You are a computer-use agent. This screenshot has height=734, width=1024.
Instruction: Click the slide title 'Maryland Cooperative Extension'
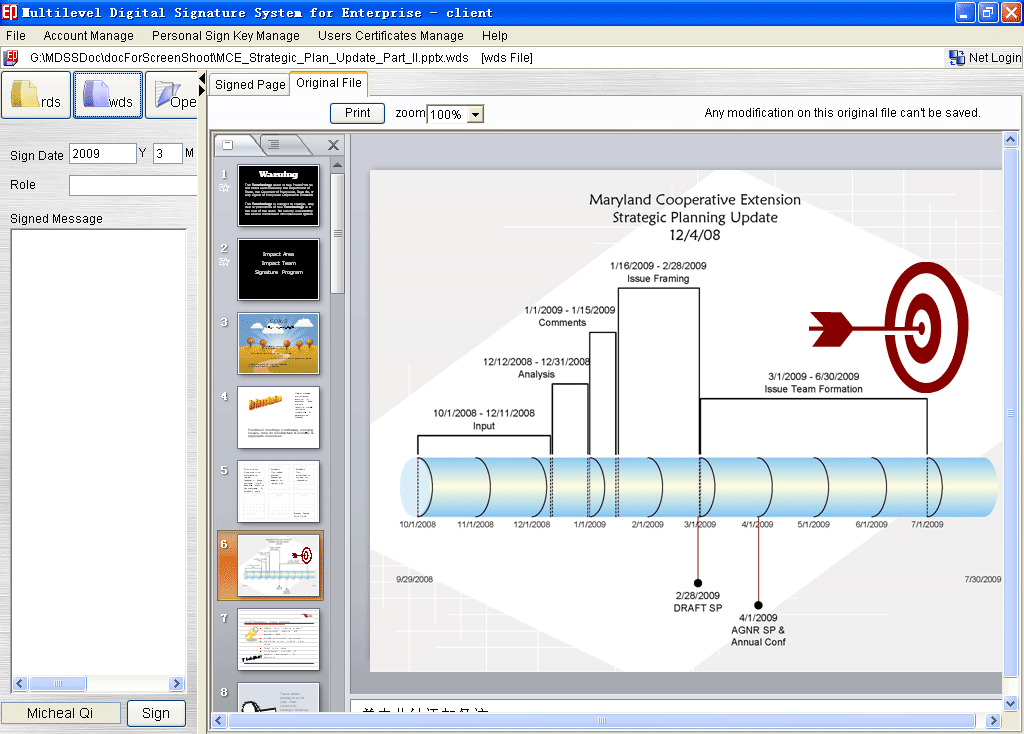pyautogui.click(x=695, y=200)
